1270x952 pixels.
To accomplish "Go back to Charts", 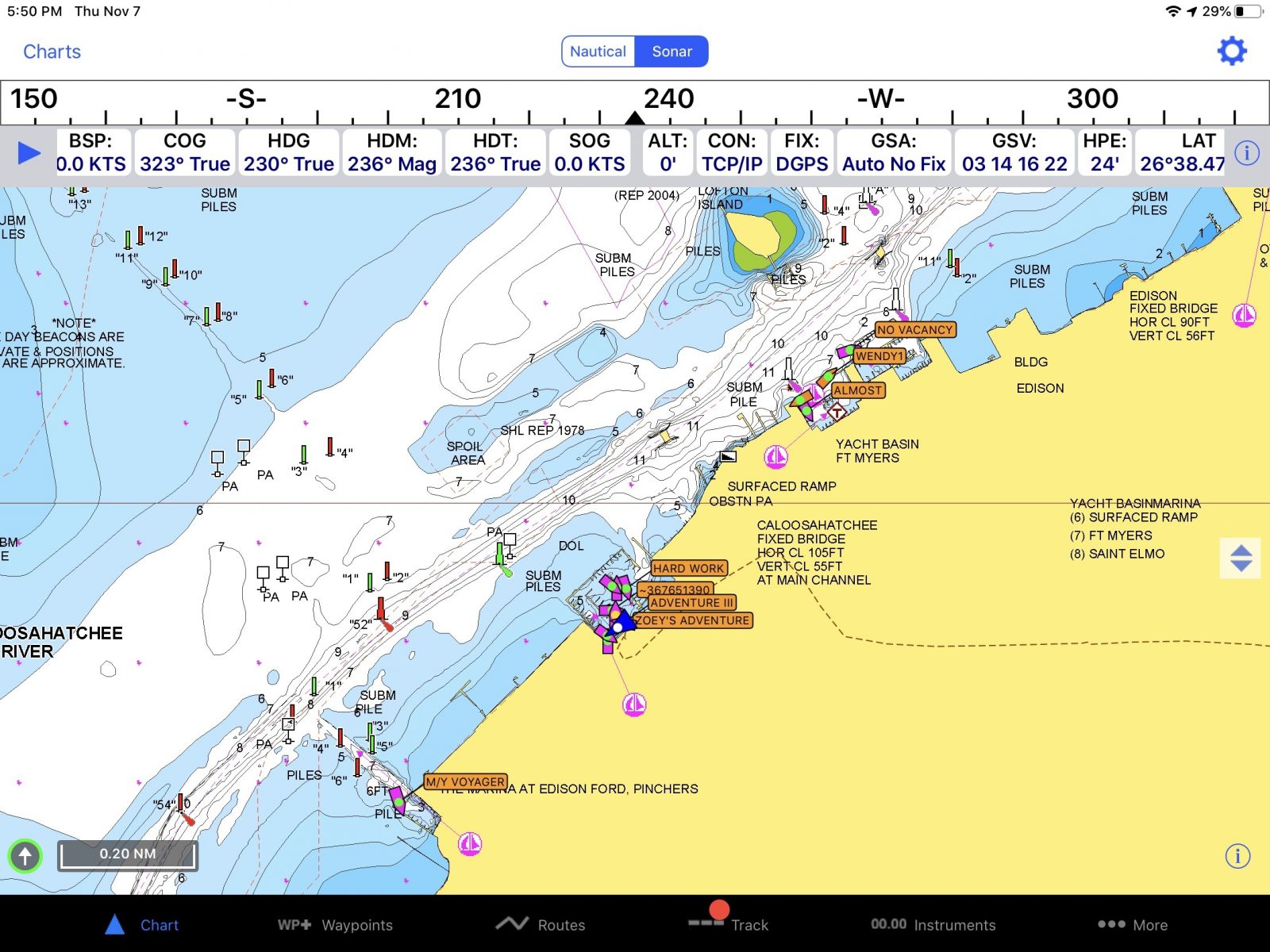I will click(x=52, y=52).
